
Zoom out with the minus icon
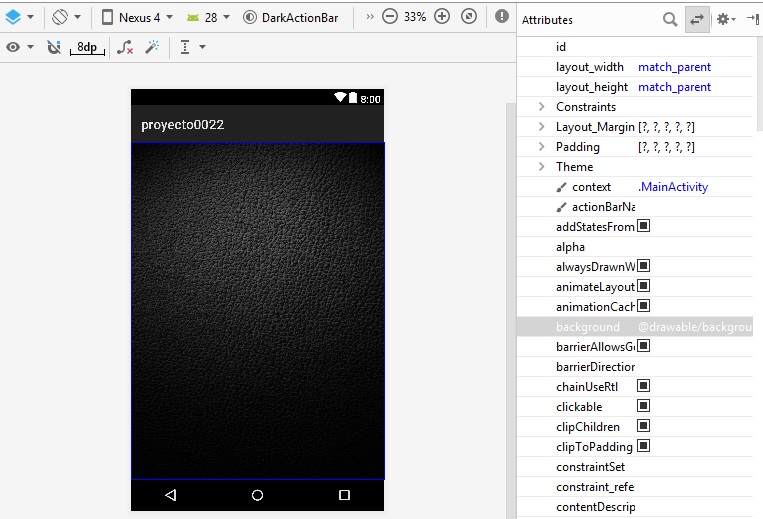point(389,17)
